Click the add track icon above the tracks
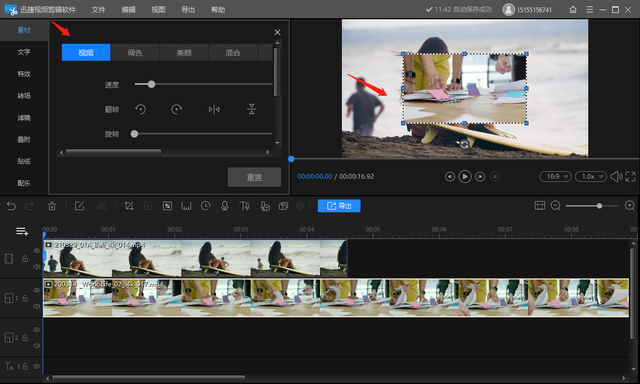Screen dimensions: 640x384 [22, 231]
